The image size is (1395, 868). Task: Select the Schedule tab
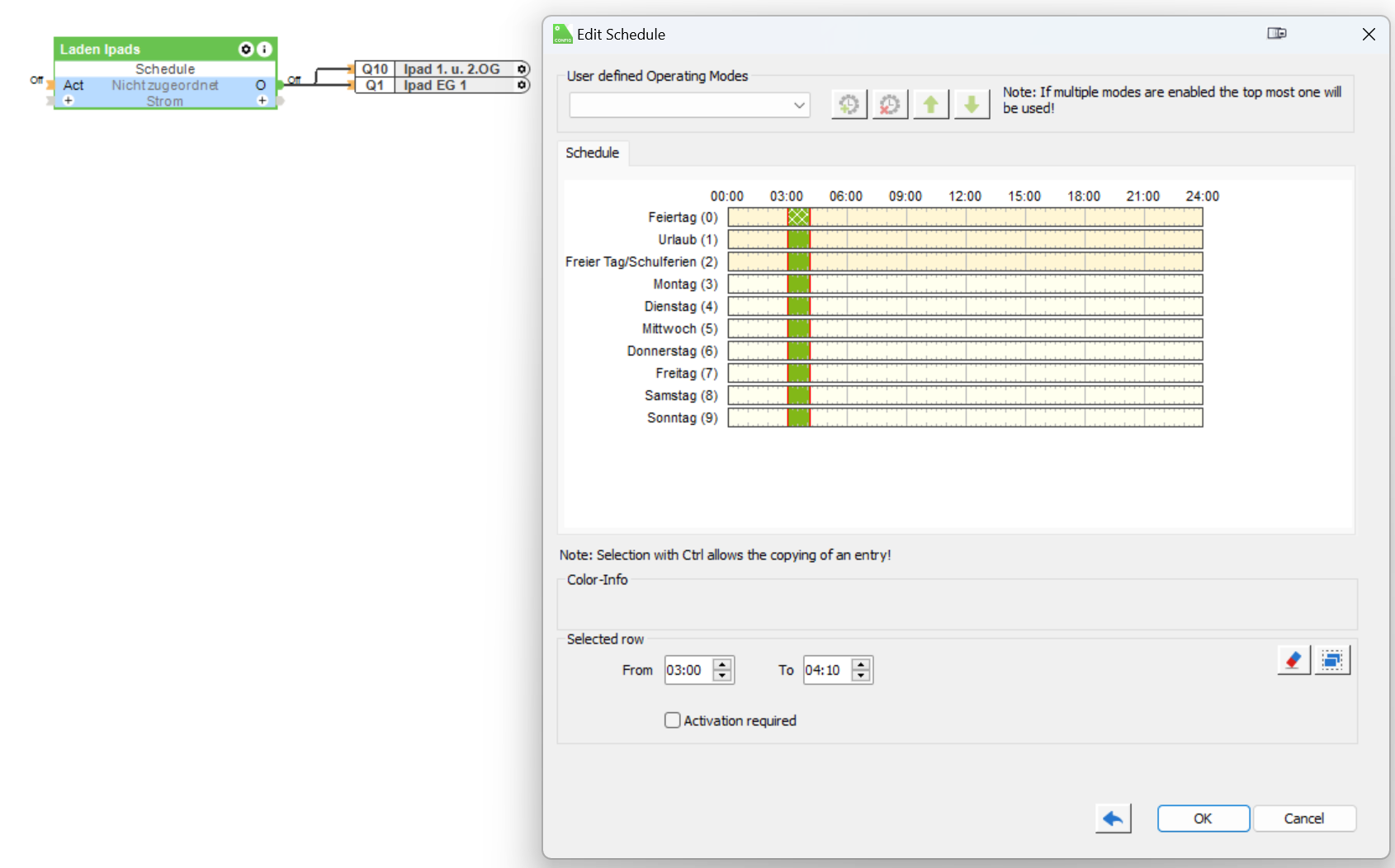click(592, 153)
